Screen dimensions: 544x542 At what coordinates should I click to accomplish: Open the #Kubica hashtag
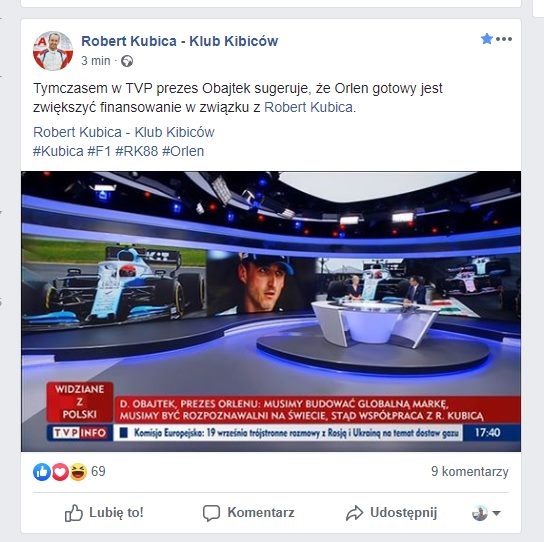[58, 151]
